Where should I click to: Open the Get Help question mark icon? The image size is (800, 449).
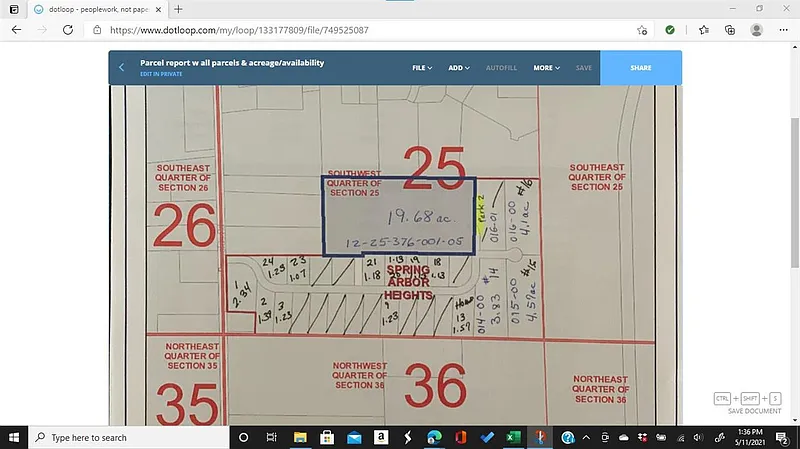click(567, 437)
